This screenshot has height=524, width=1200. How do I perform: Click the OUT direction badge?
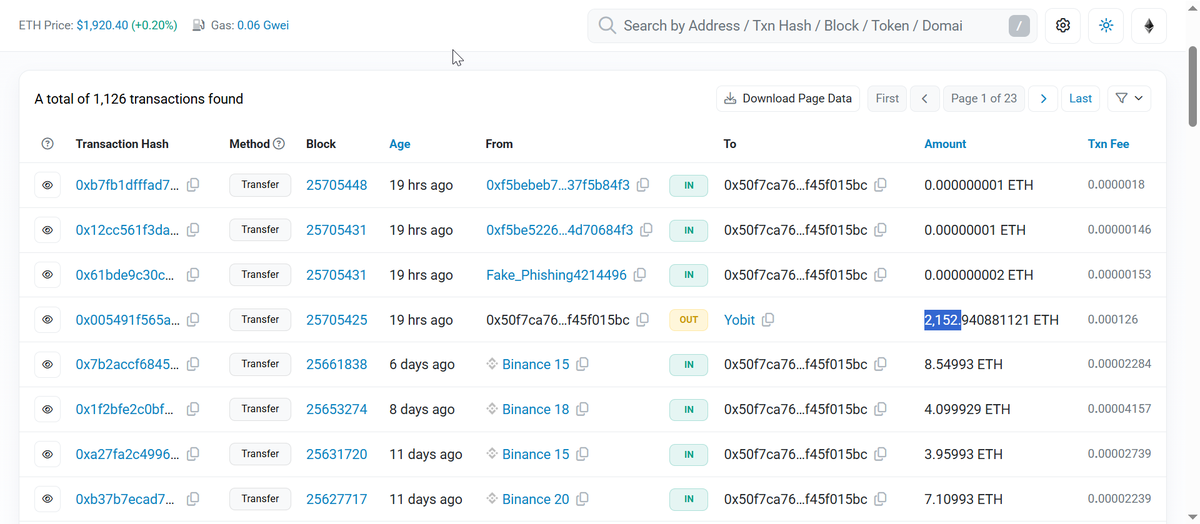coord(689,320)
